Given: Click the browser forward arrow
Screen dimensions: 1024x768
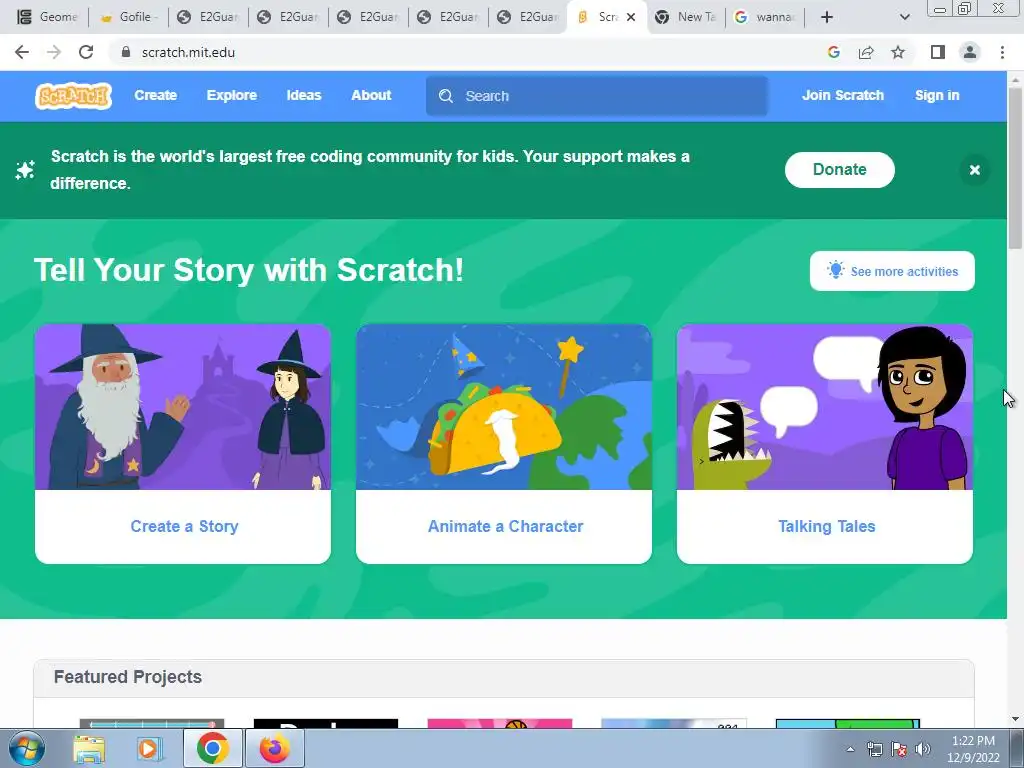Looking at the screenshot, I should pos(54,52).
